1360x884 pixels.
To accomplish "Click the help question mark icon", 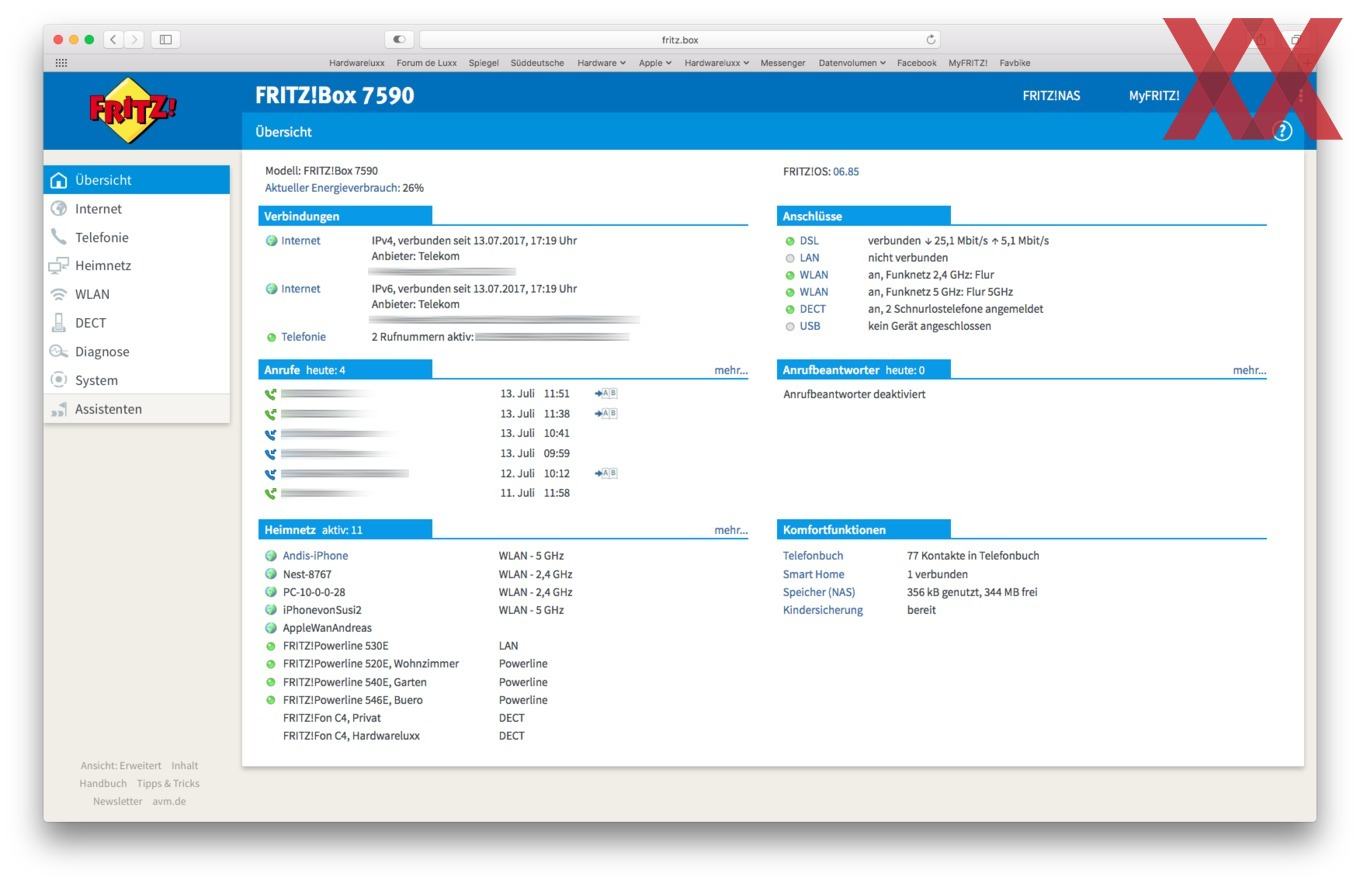I will click(x=1283, y=131).
